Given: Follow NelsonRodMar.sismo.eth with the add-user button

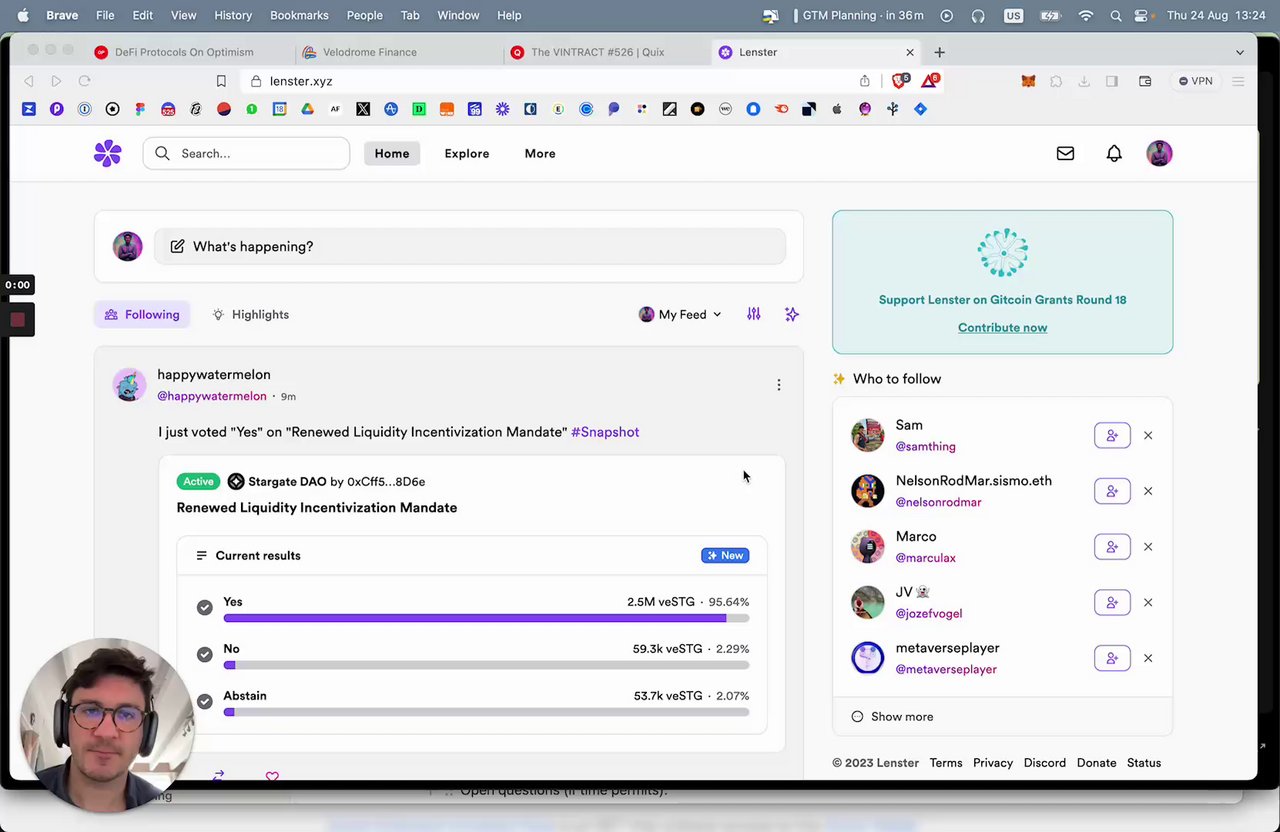Looking at the screenshot, I should point(1112,491).
